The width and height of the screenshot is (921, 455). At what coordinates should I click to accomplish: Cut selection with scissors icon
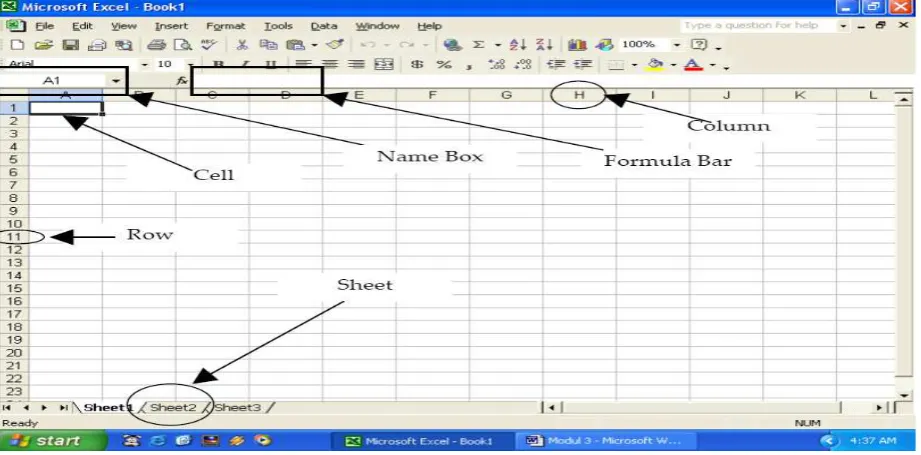(241, 45)
